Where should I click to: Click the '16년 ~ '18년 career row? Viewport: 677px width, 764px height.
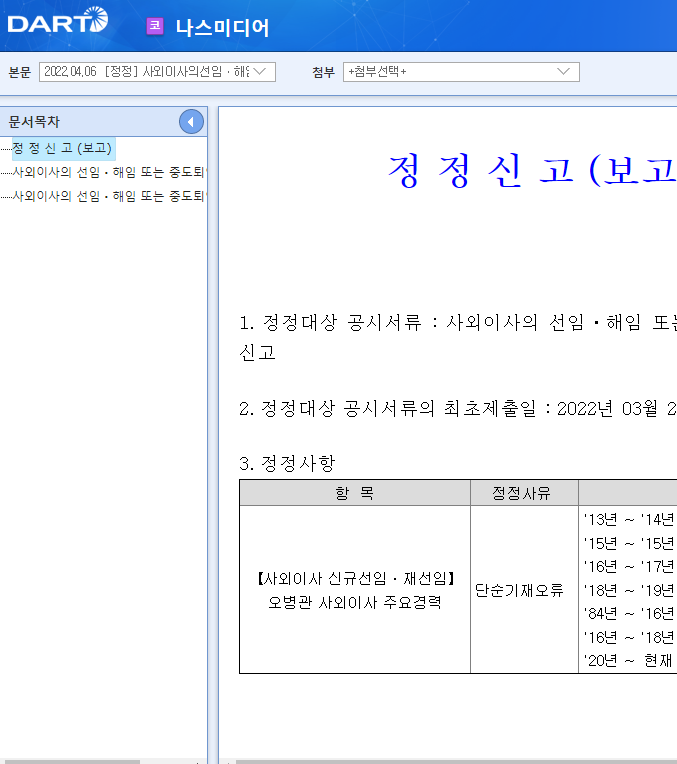pos(629,637)
